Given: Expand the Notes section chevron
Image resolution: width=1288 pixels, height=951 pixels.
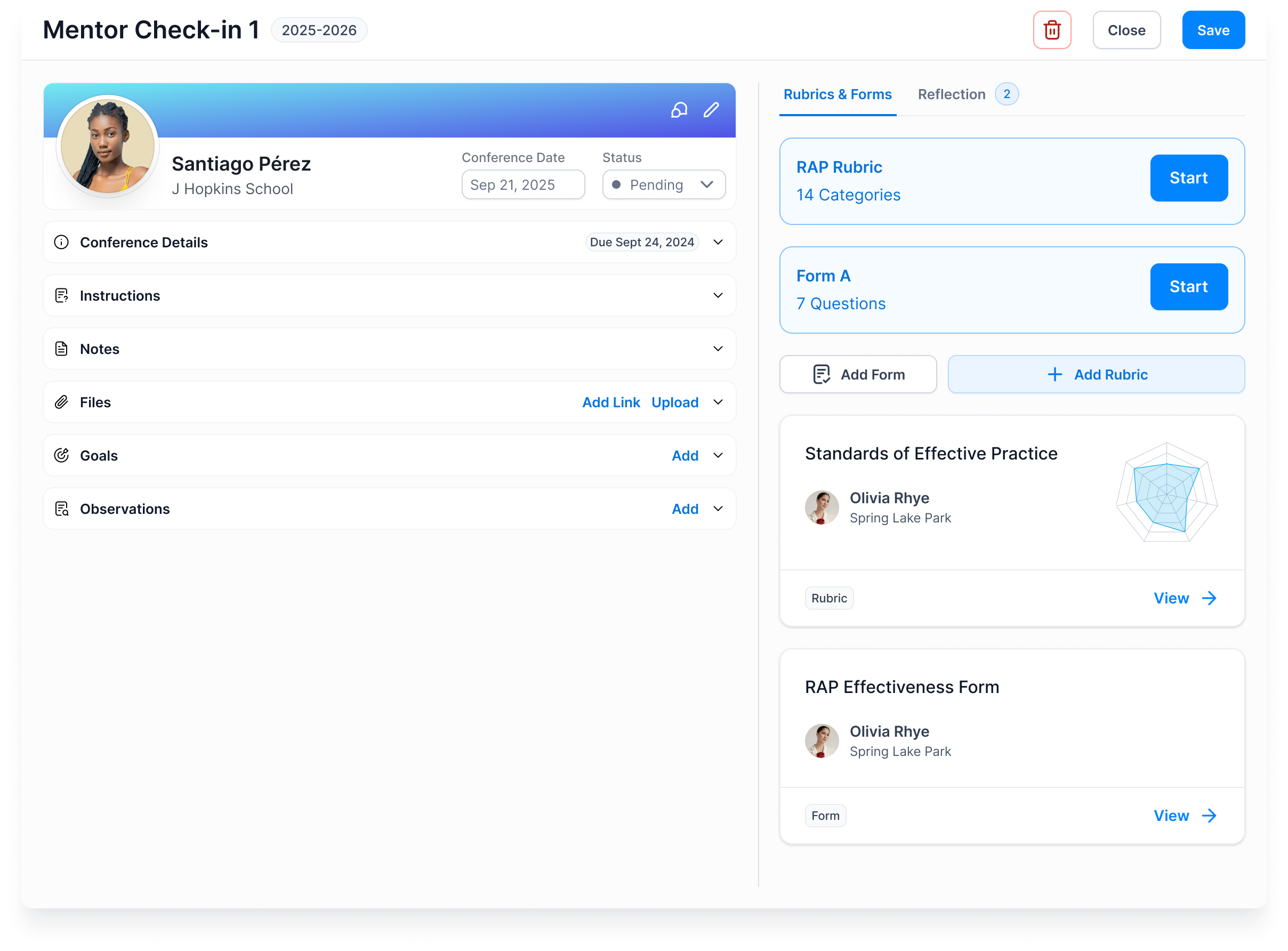Looking at the screenshot, I should 718,349.
